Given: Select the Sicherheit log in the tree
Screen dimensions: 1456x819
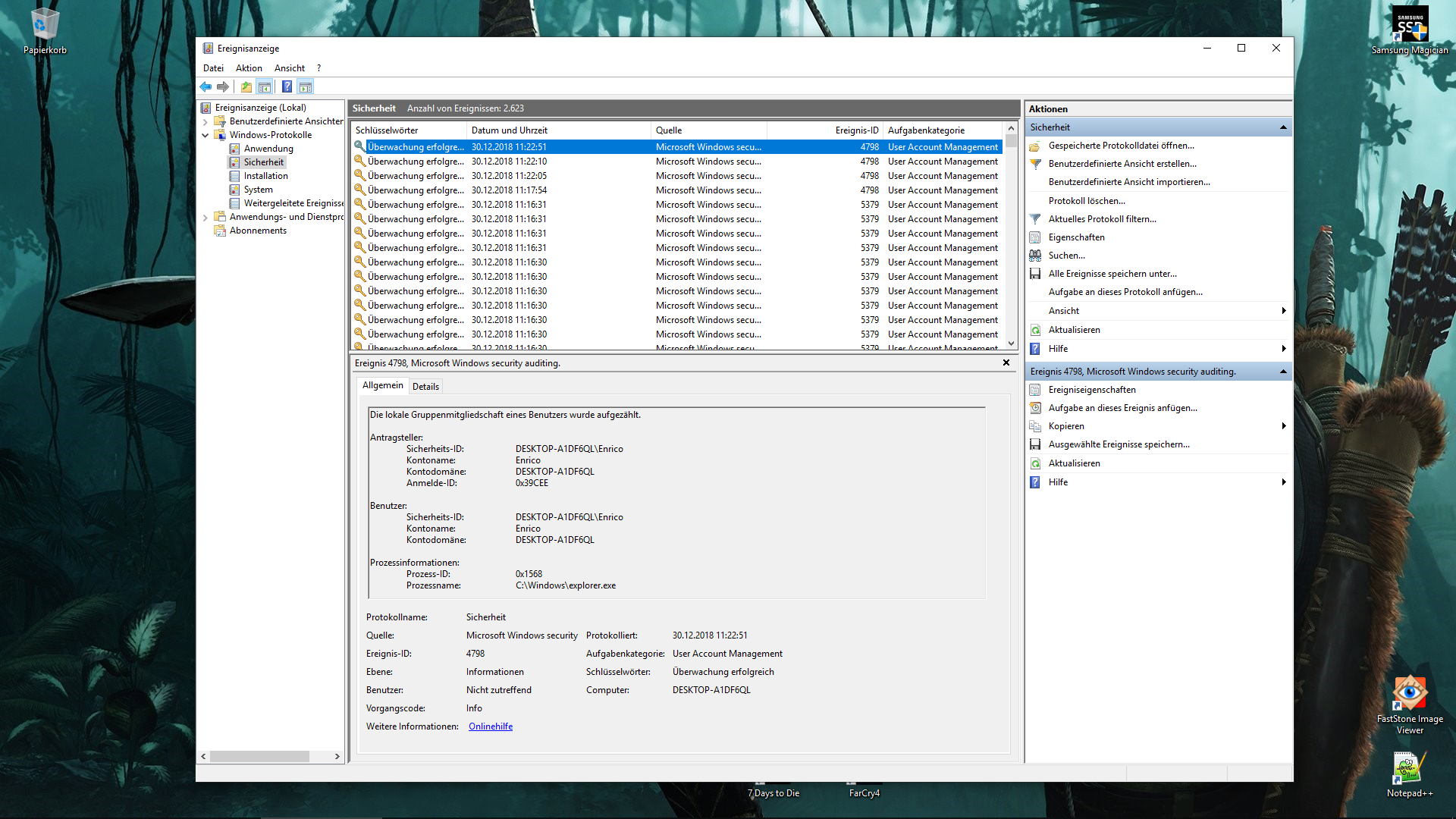Looking at the screenshot, I should coord(263,162).
